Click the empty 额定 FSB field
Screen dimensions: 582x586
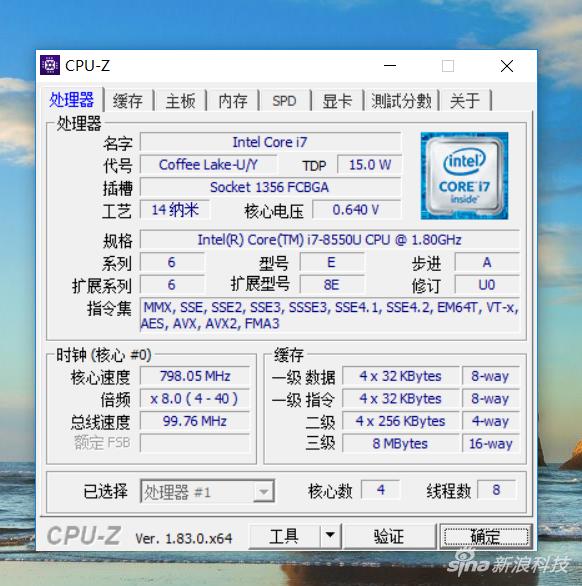[195, 443]
